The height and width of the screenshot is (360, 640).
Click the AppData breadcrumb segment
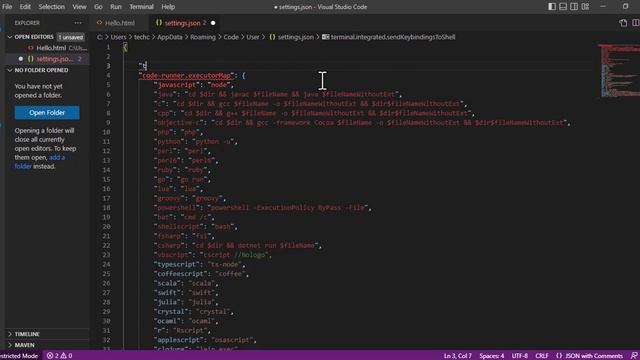[169, 37]
